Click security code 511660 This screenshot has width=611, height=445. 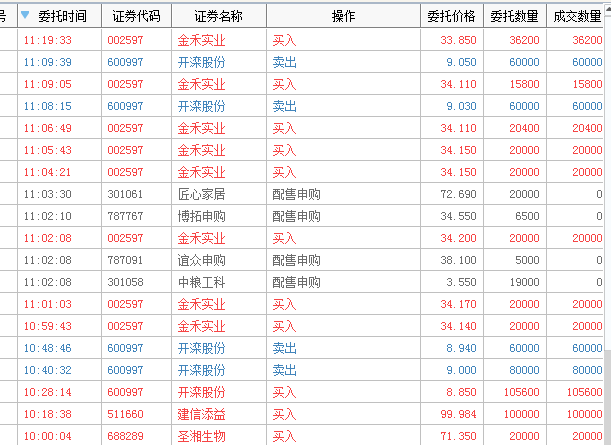(x=125, y=414)
